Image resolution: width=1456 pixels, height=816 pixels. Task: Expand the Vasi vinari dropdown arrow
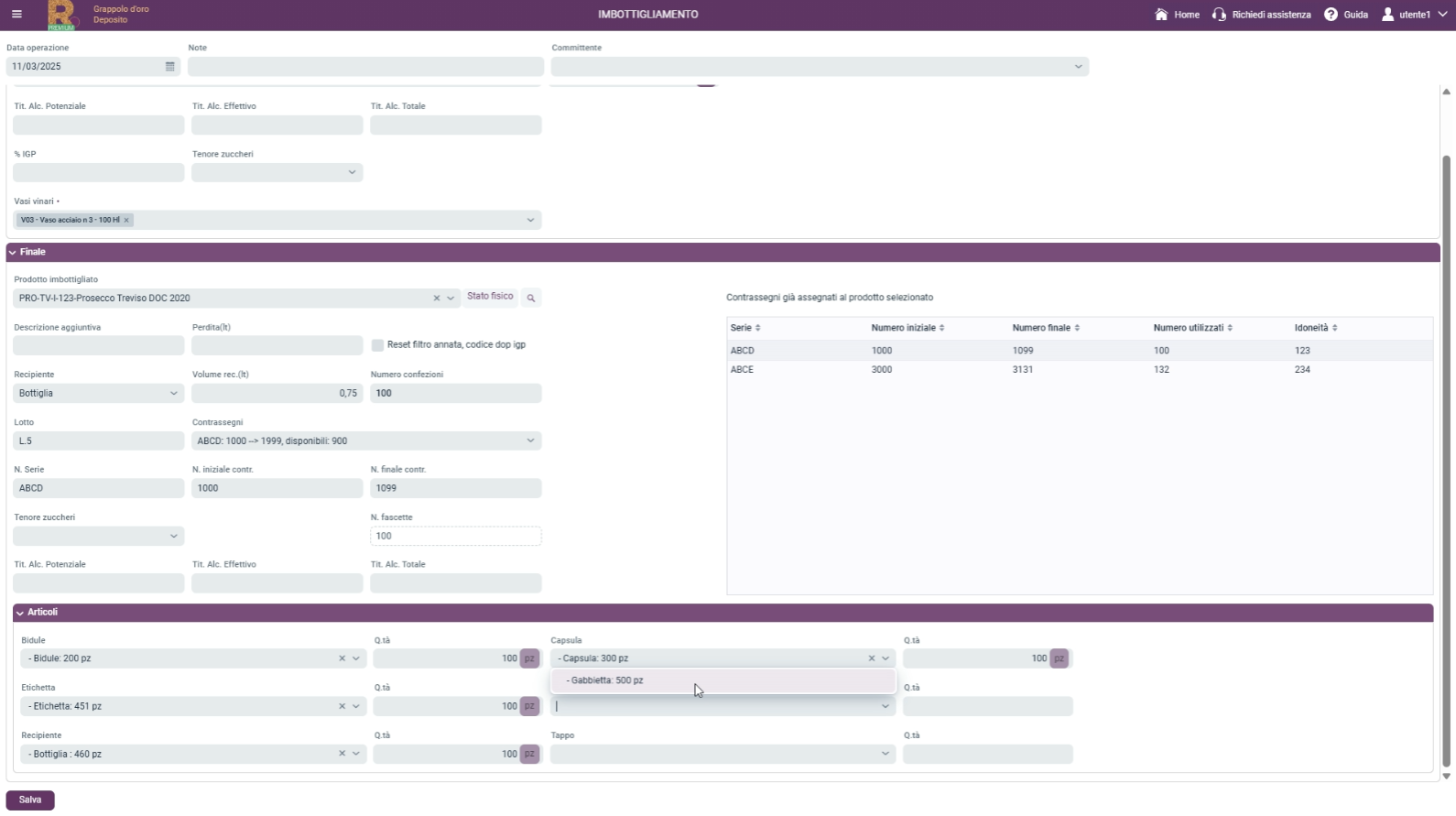point(530,220)
